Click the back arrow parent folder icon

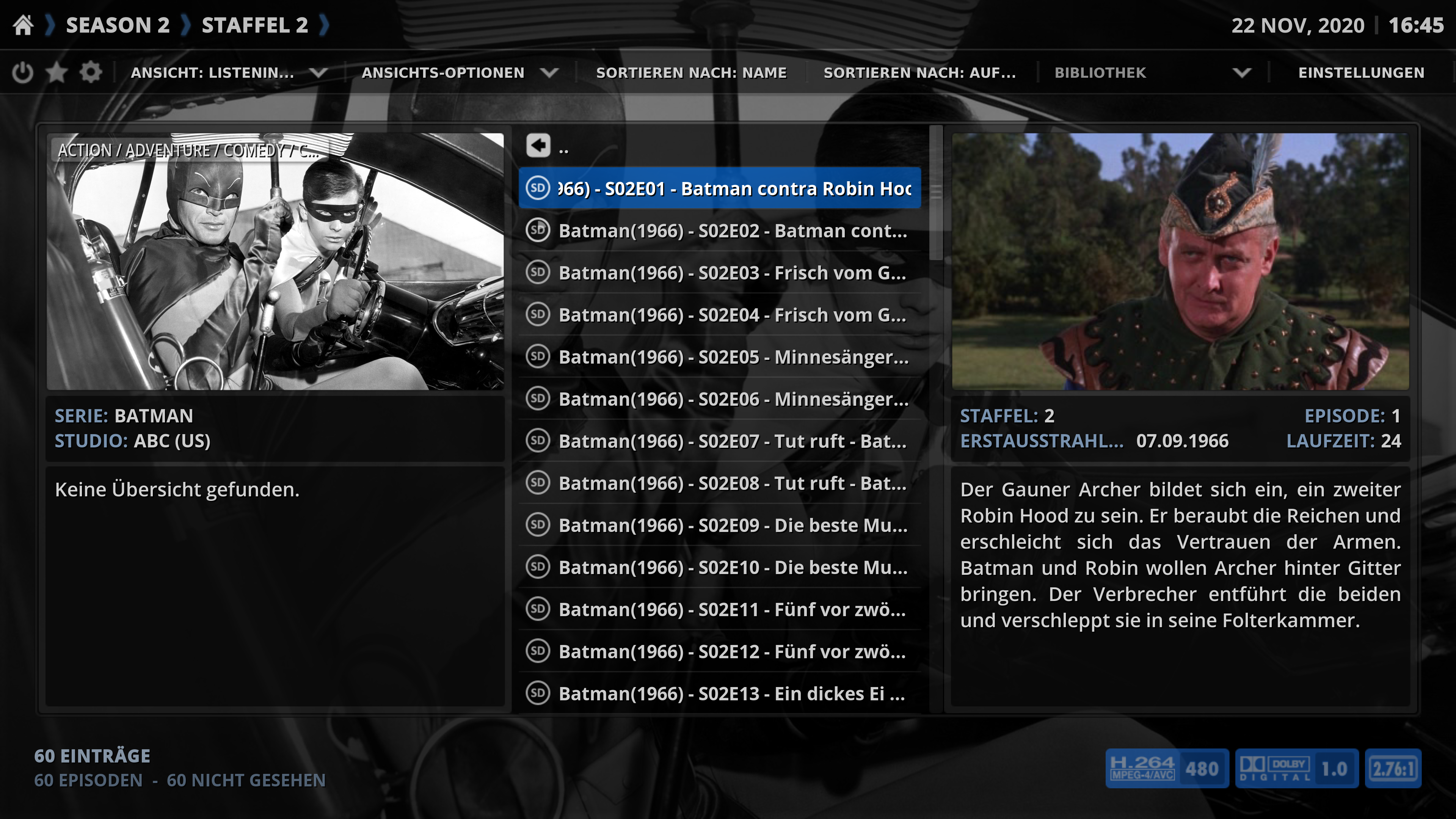click(538, 146)
